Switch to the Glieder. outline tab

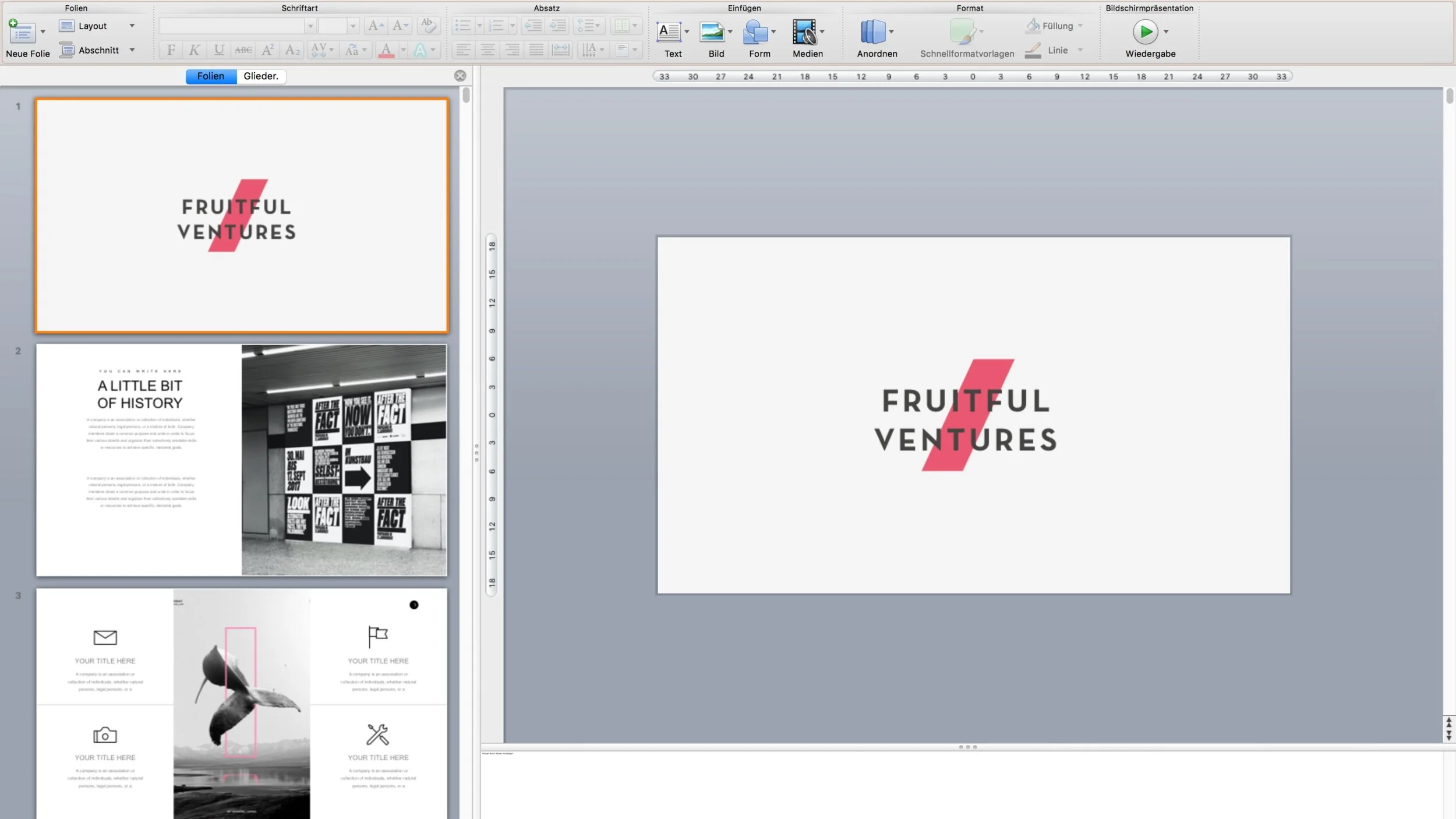coord(261,76)
